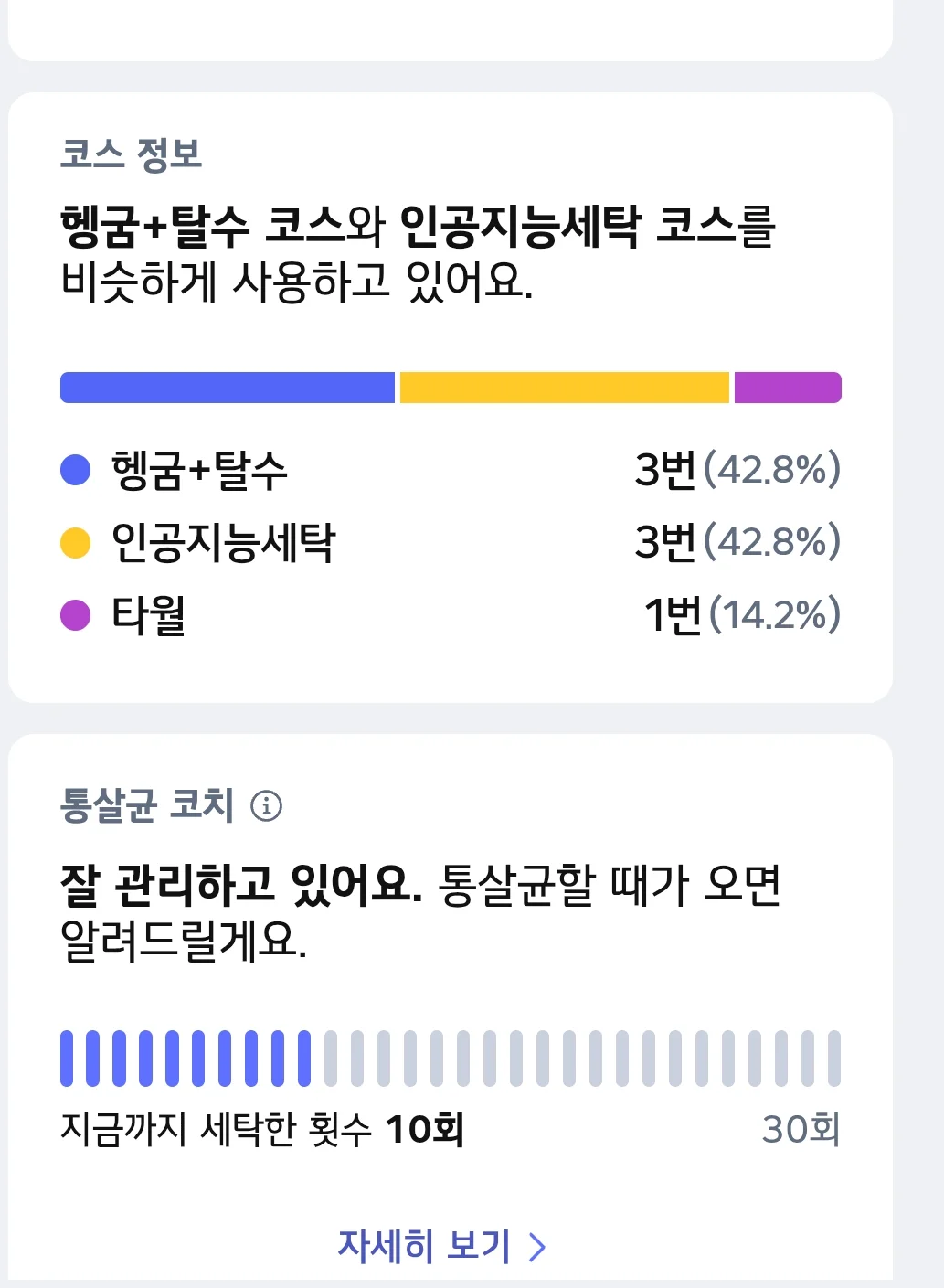
Task: Tap the purple 타월 legend dot
Action: coord(75,614)
